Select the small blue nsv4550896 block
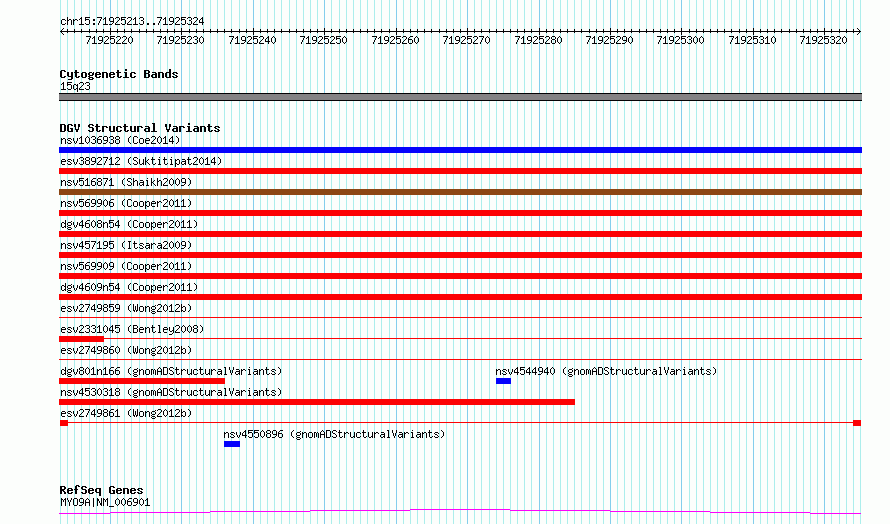The height and width of the screenshot is (524, 890). click(x=232, y=444)
